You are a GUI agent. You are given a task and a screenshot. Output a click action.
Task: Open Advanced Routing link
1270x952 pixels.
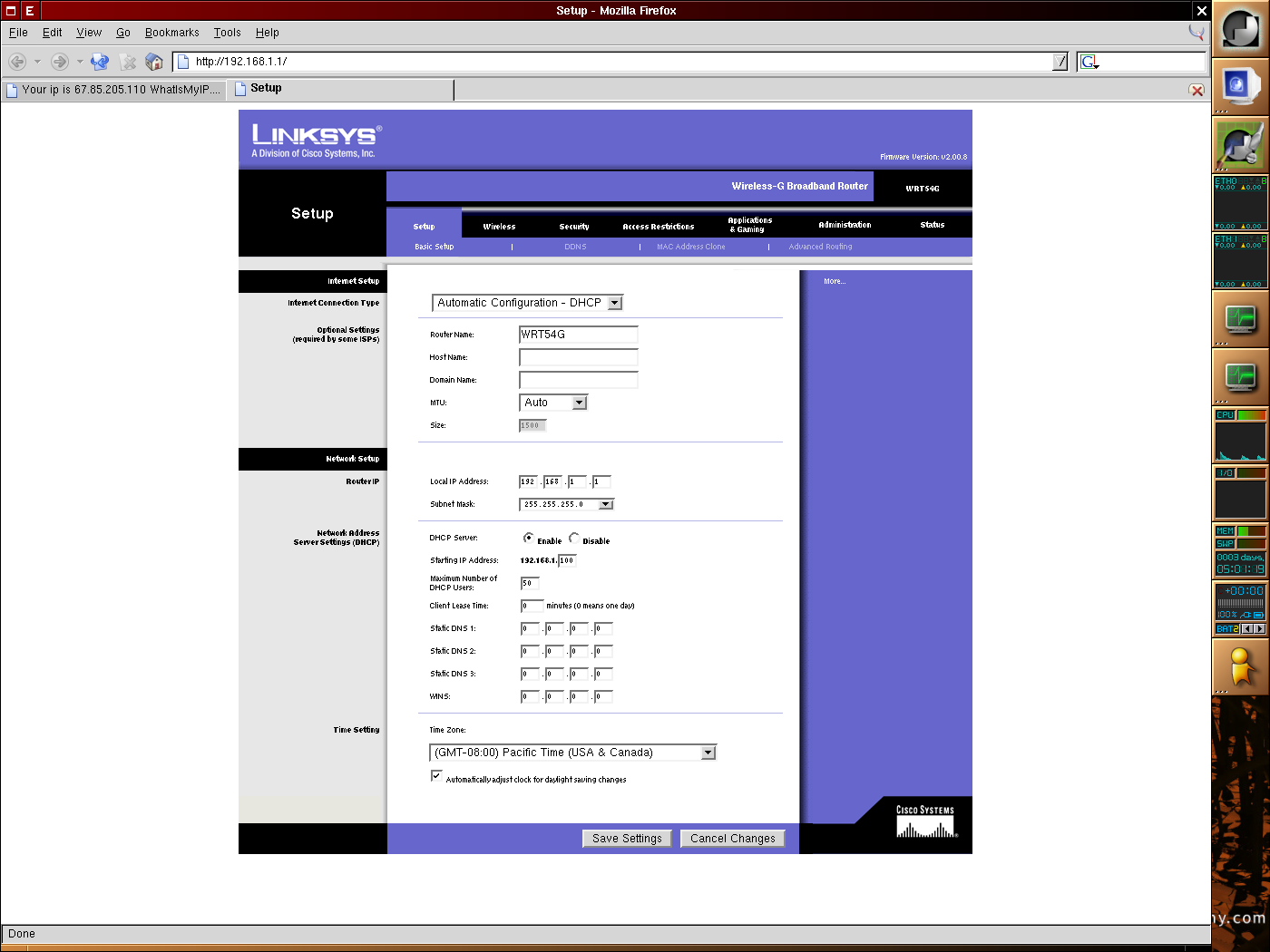[820, 247]
